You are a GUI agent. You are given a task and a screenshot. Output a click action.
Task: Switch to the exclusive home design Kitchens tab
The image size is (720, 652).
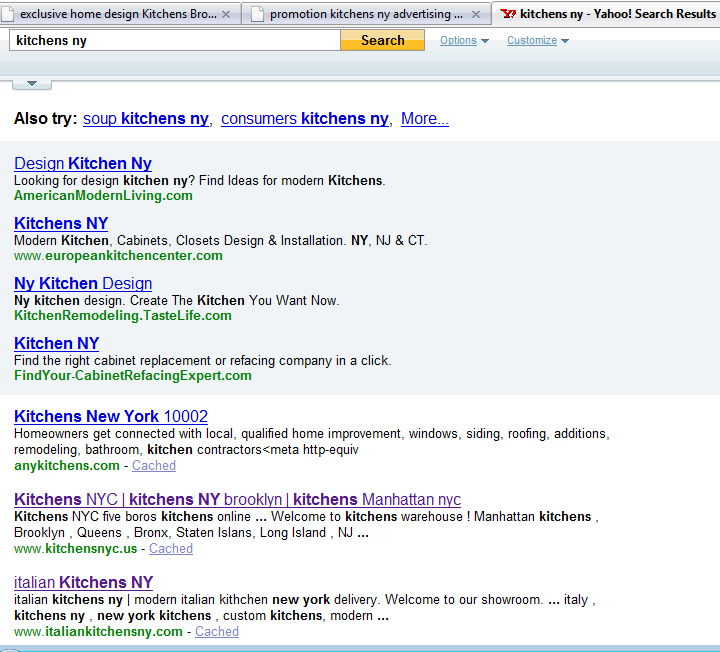pos(119,14)
